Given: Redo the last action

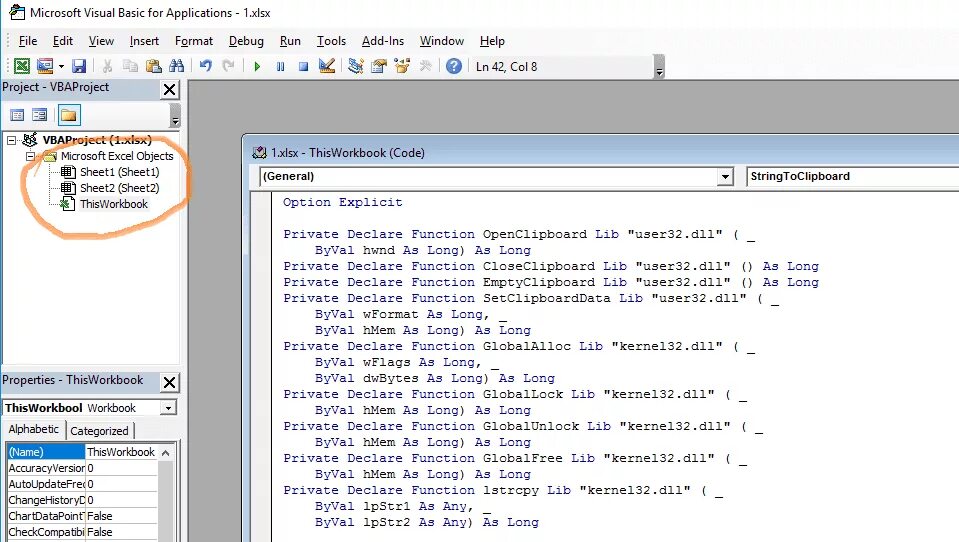Looking at the screenshot, I should pos(228,66).
